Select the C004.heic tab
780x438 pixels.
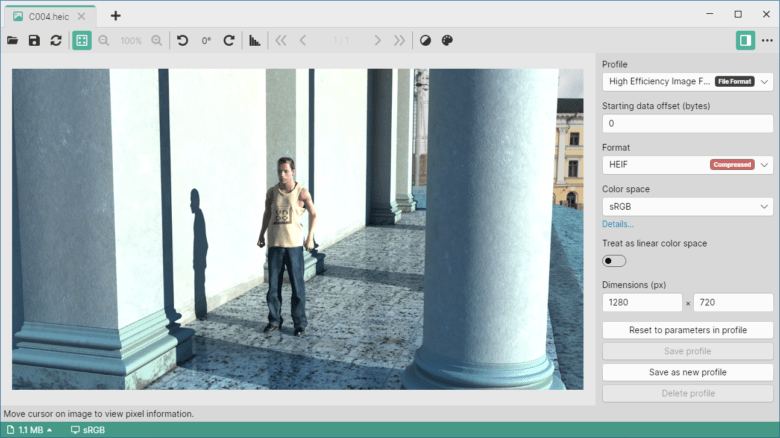(x=49, y=16)
